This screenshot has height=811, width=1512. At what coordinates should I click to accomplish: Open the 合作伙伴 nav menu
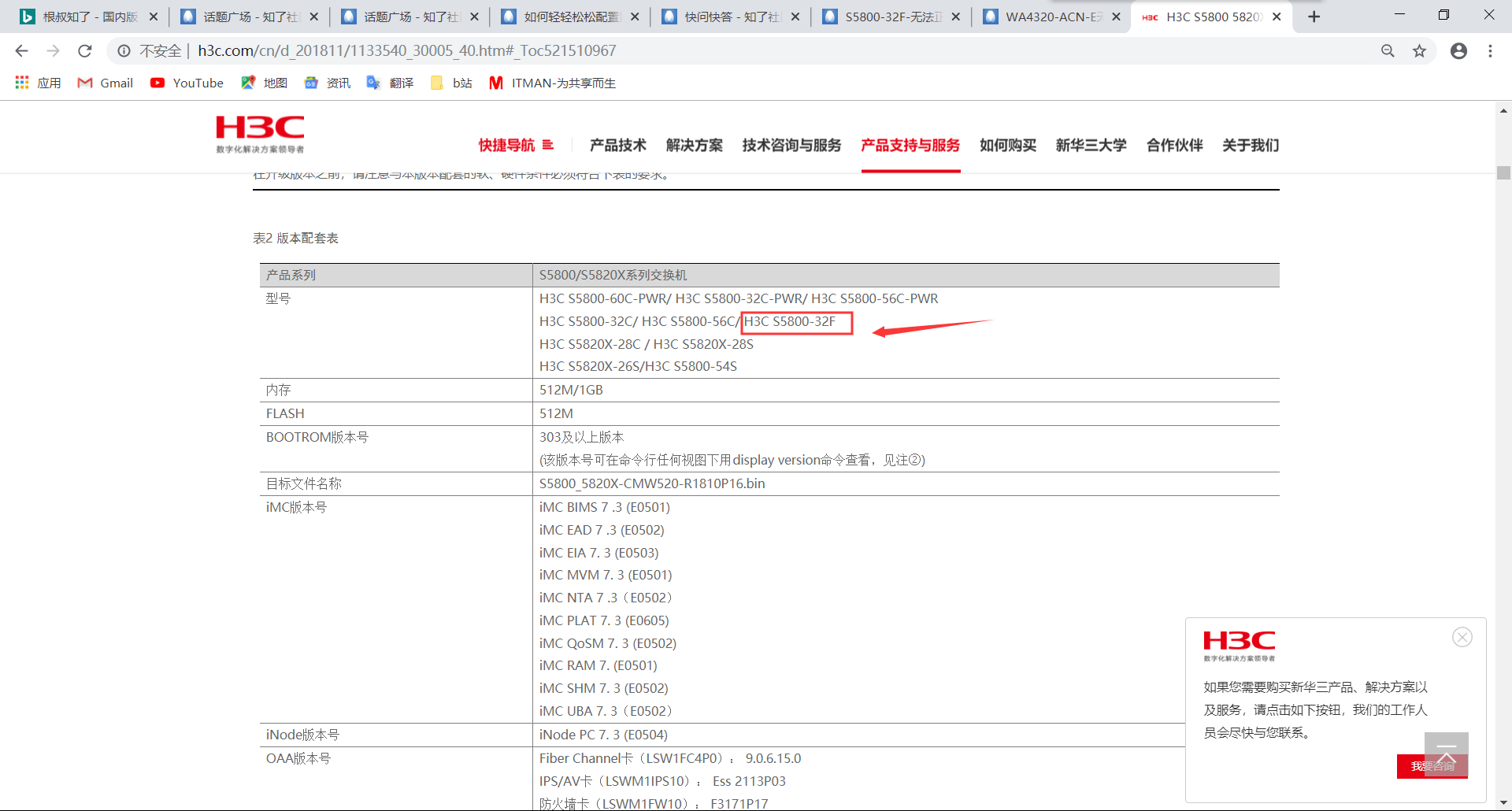click(x=1174, y=145)
